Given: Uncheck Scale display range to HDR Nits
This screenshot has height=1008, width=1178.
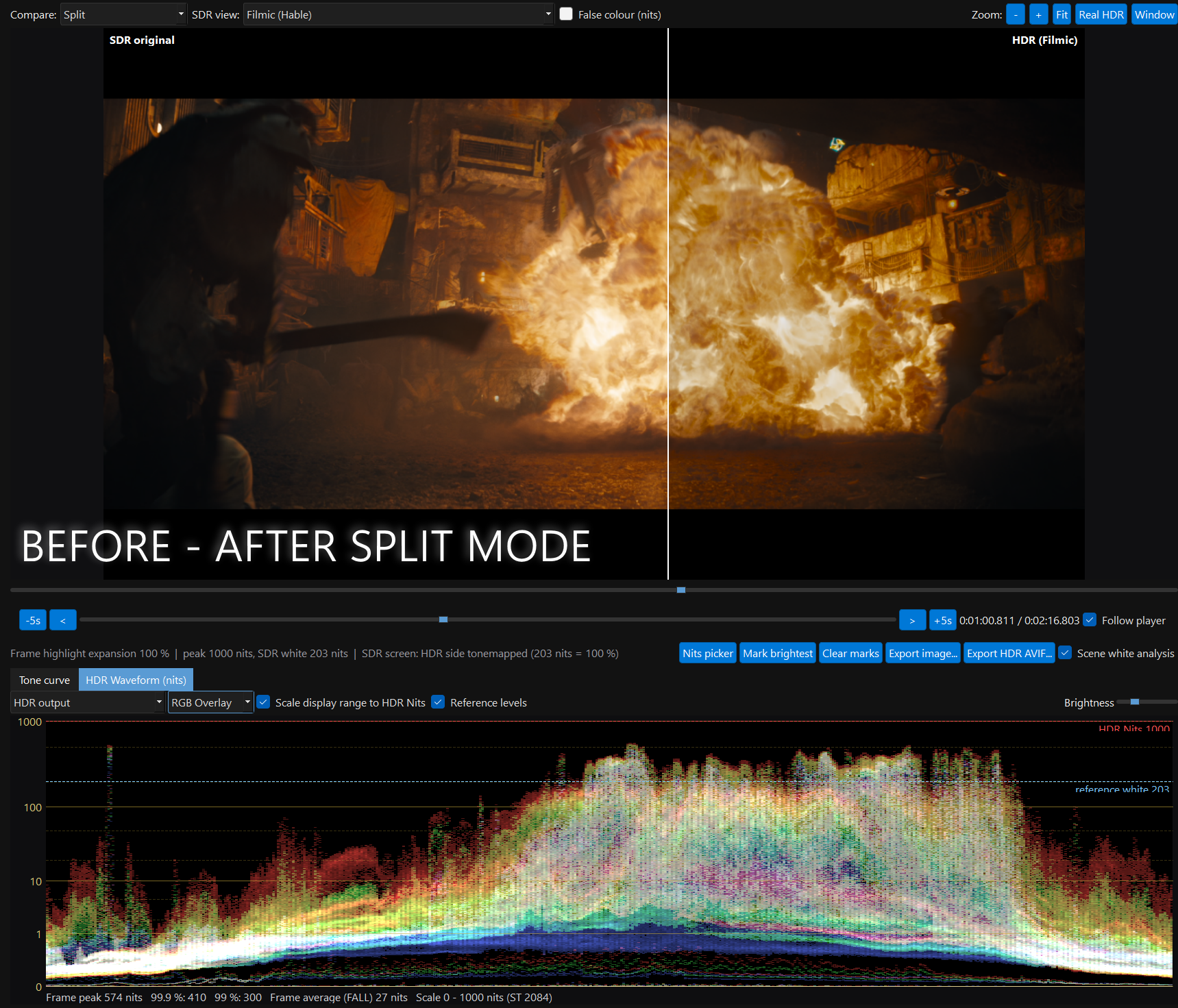Looking at the screenshot, I should (263, 702).
